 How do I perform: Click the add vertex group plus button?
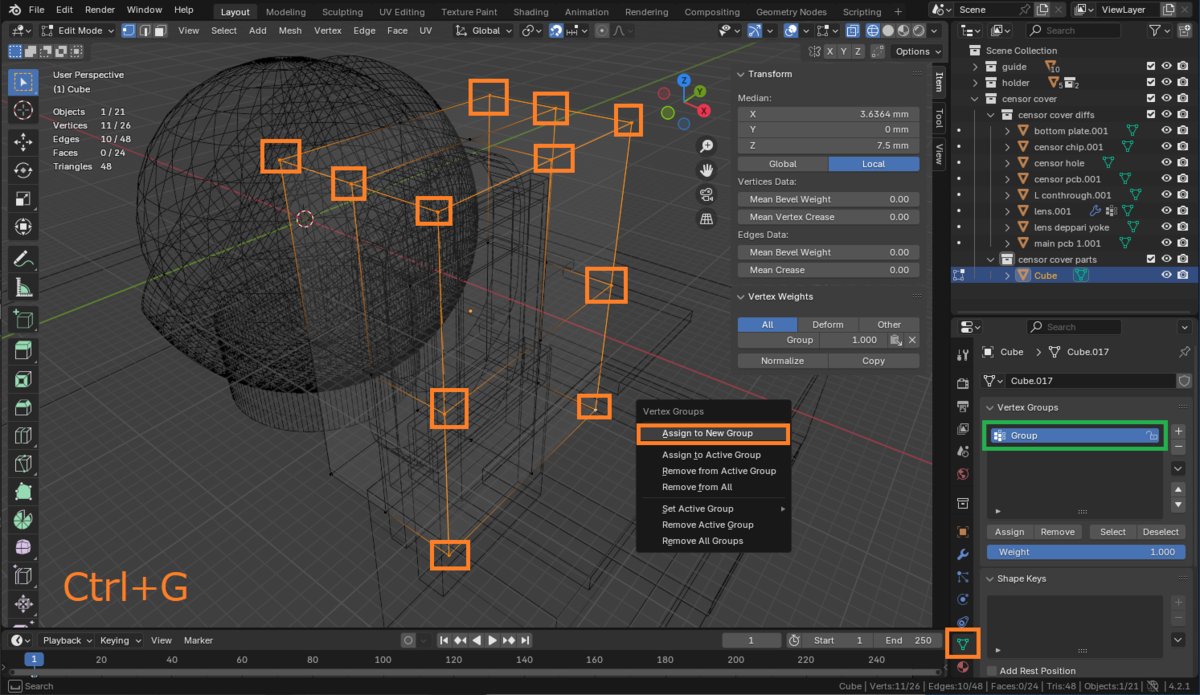(x=1178, y=431)
